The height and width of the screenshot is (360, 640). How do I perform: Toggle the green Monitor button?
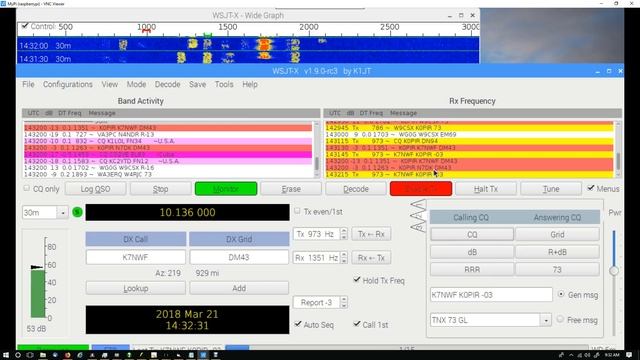(226, 189)
